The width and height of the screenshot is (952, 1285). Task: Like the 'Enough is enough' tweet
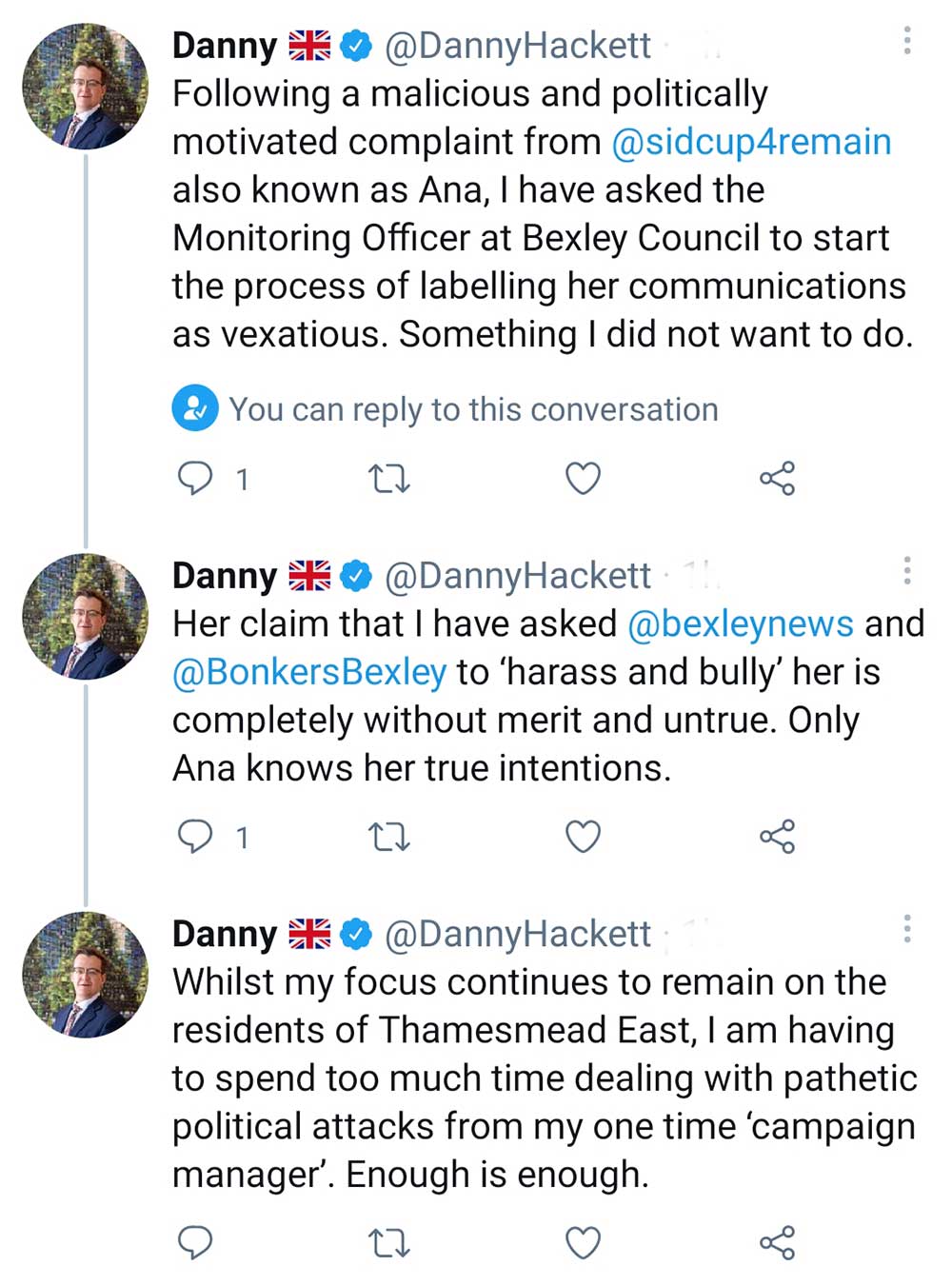[x=583, y=1243]
